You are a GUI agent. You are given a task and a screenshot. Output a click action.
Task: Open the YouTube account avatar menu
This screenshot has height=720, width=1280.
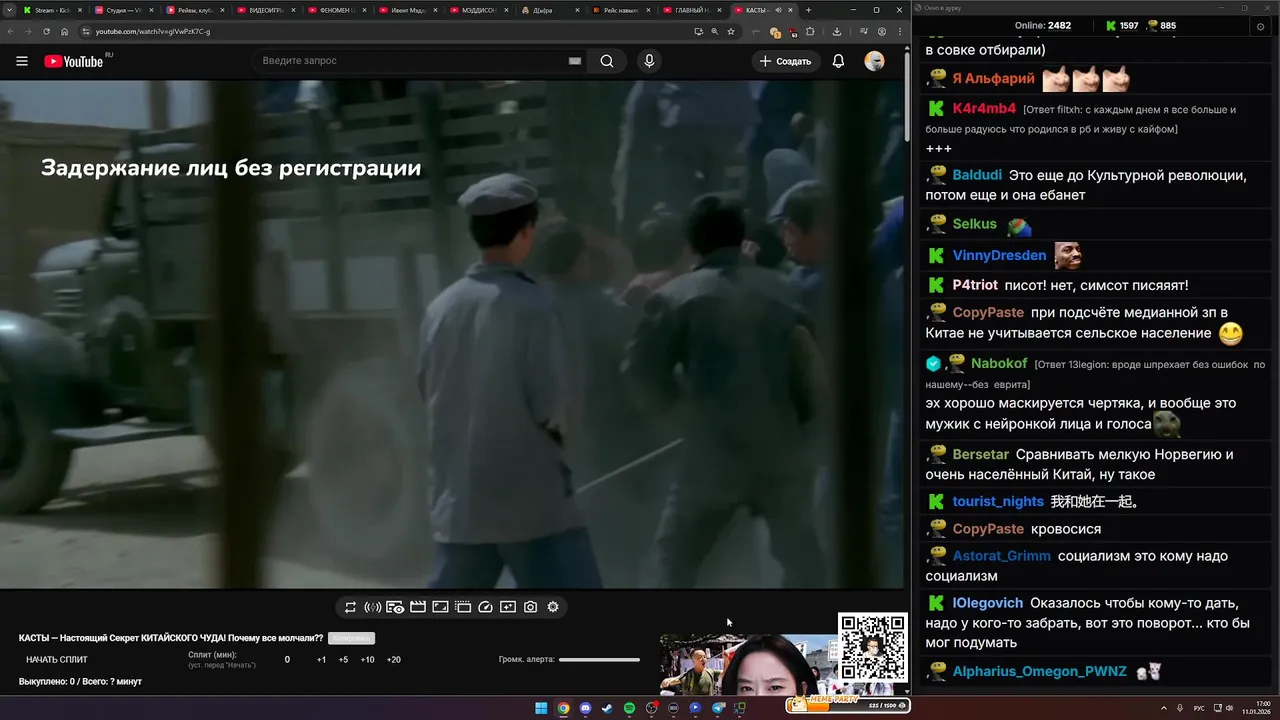(874, 61)
